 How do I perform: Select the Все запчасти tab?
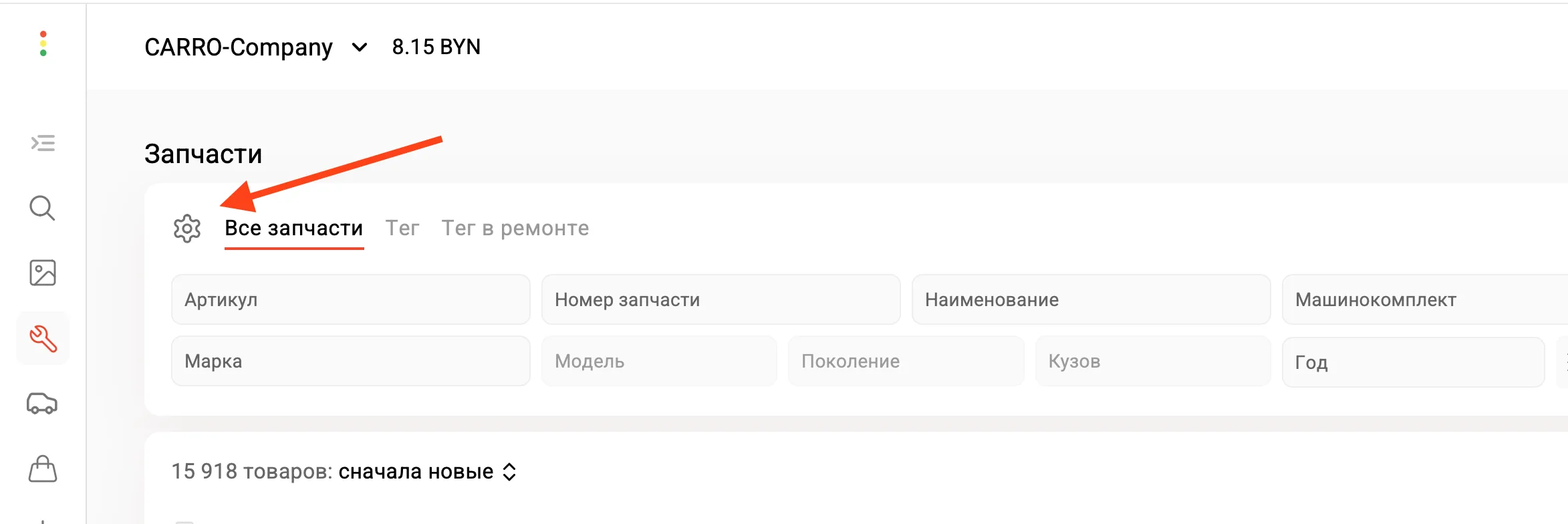tap(294, 228)
